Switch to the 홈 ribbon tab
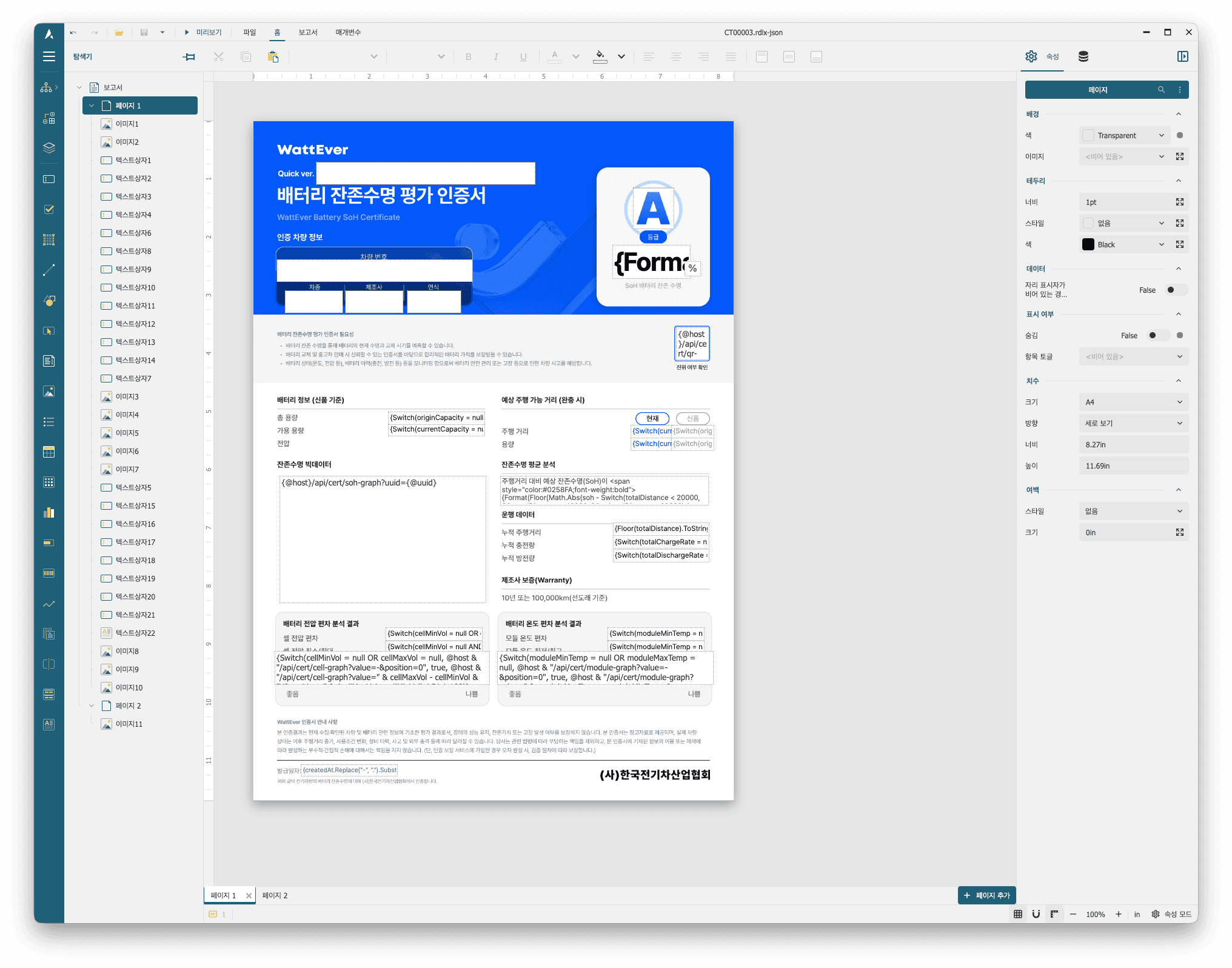Screen dimensions: 1232x968 click(x=278, y=32)
